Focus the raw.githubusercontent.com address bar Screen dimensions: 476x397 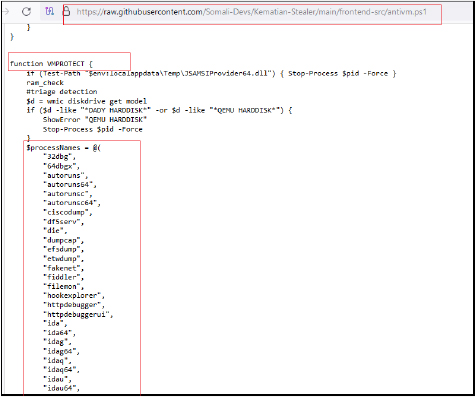coord(252,12)
